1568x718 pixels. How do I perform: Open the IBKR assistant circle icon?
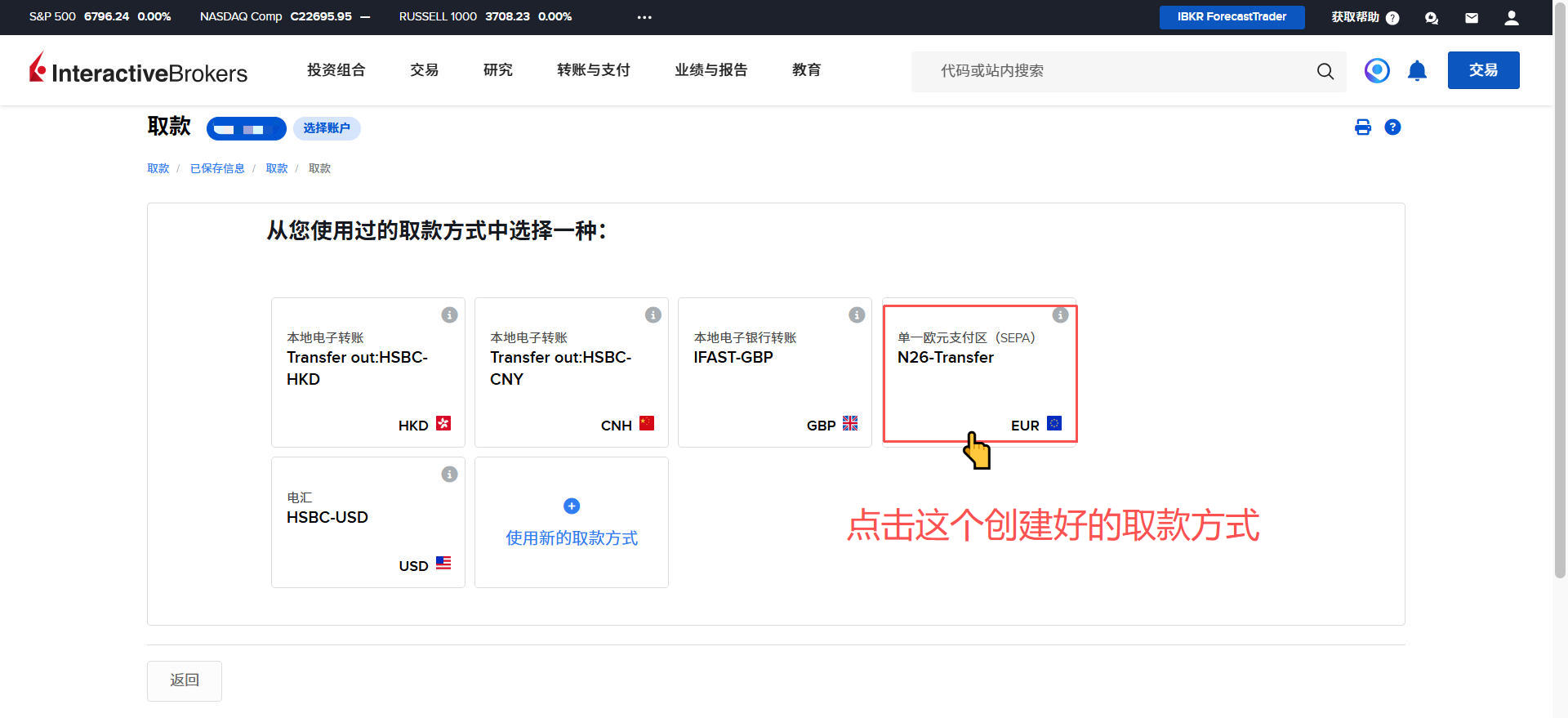1377,71
